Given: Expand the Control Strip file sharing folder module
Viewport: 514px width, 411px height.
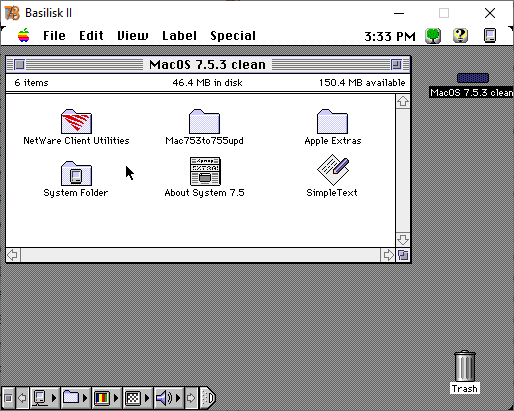Looking at the screenshot, I should [x=75, y=398].
